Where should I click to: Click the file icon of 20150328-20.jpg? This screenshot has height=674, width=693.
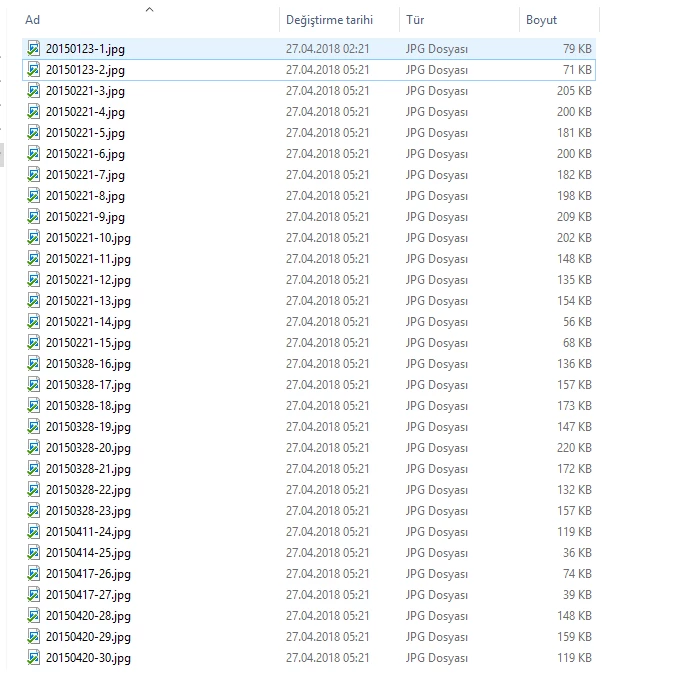pyautogui.click(x=34, y=448)
